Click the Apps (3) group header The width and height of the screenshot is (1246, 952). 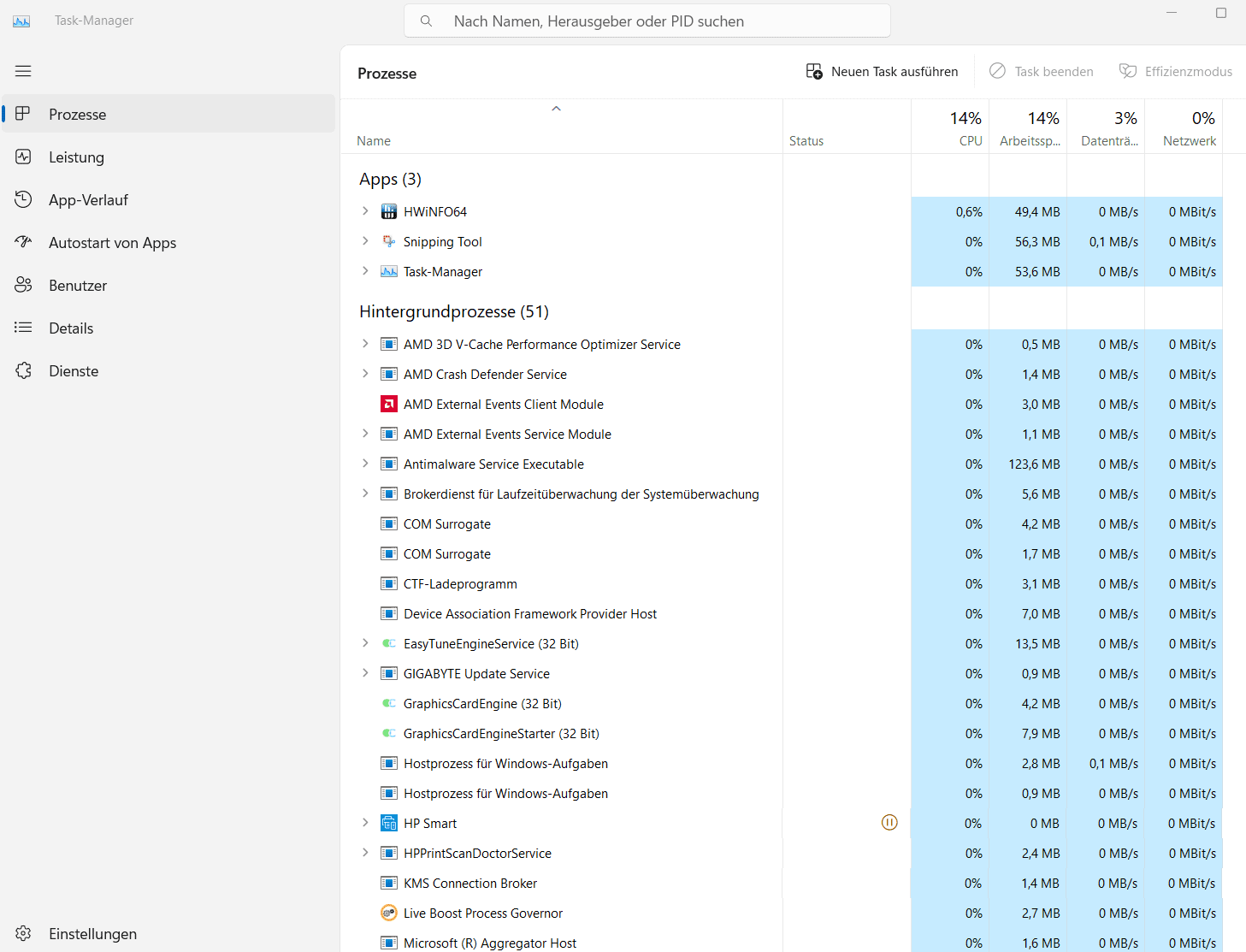(390, 179)
